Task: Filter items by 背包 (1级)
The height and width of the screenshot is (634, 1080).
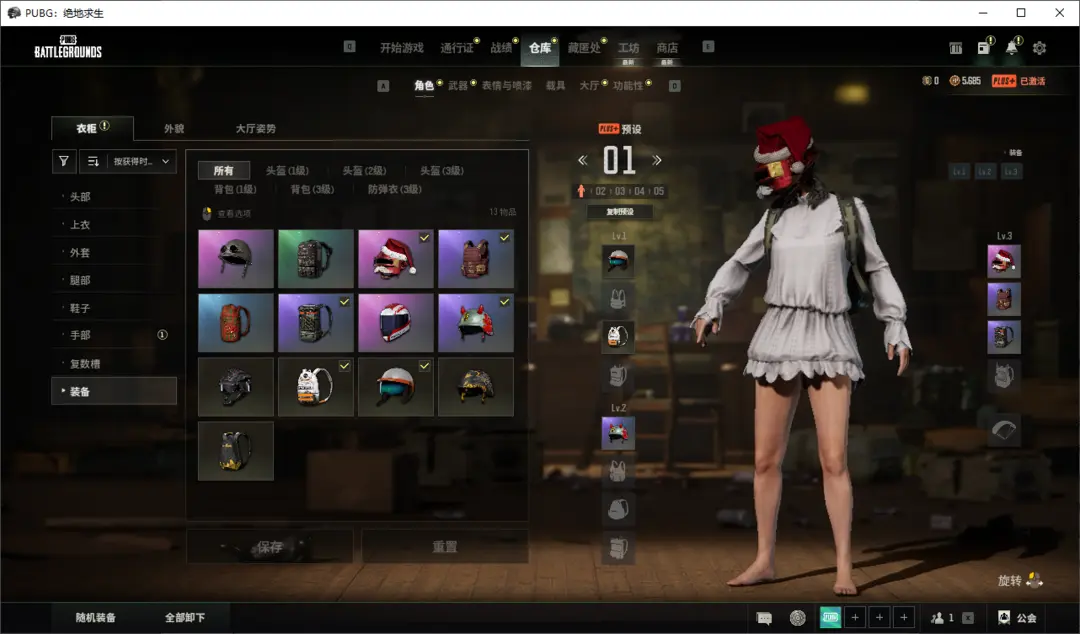Action: [235, 189]
